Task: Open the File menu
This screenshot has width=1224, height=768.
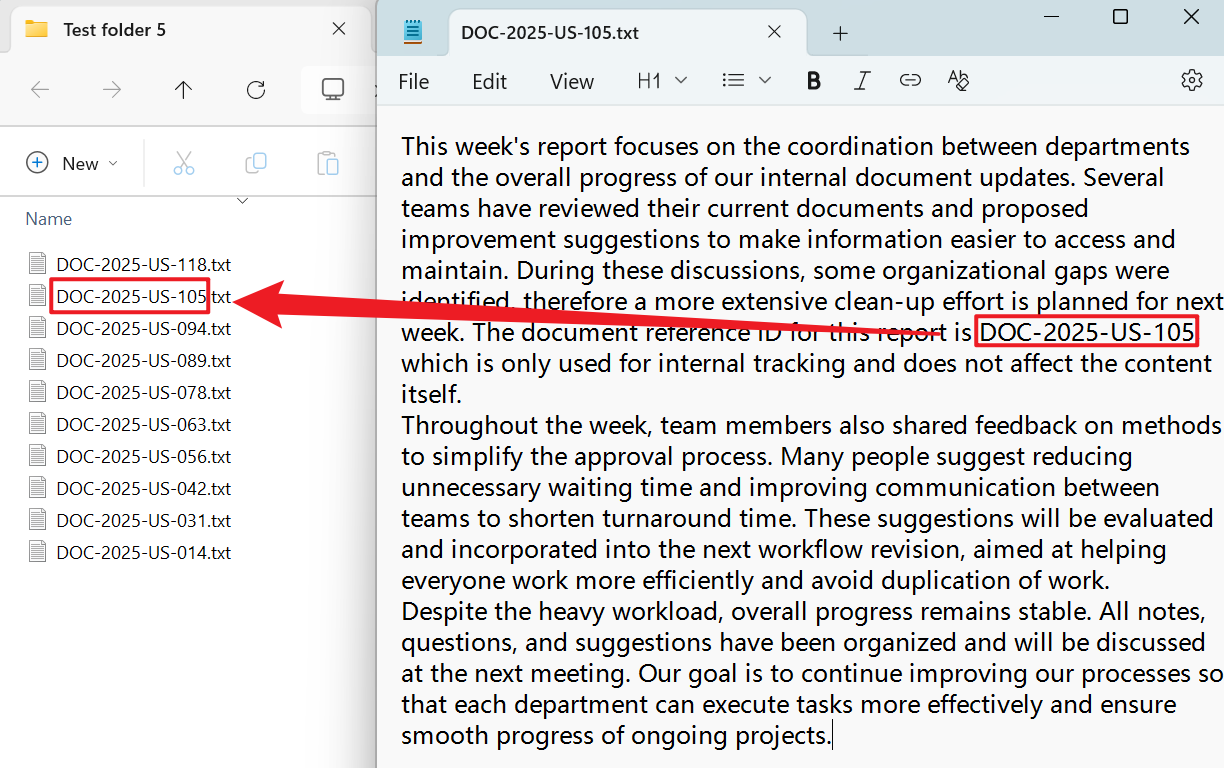Action: [413, 82]
